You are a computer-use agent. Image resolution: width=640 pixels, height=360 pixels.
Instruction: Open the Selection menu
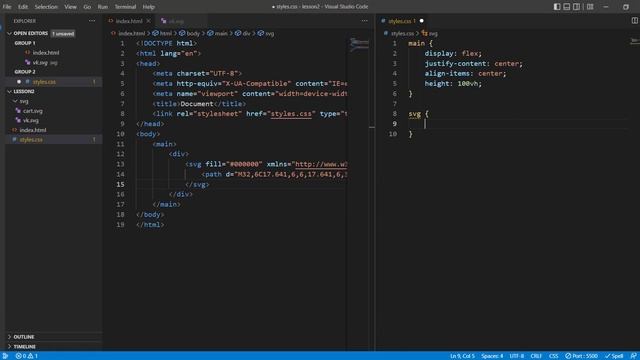pos(46,7)
